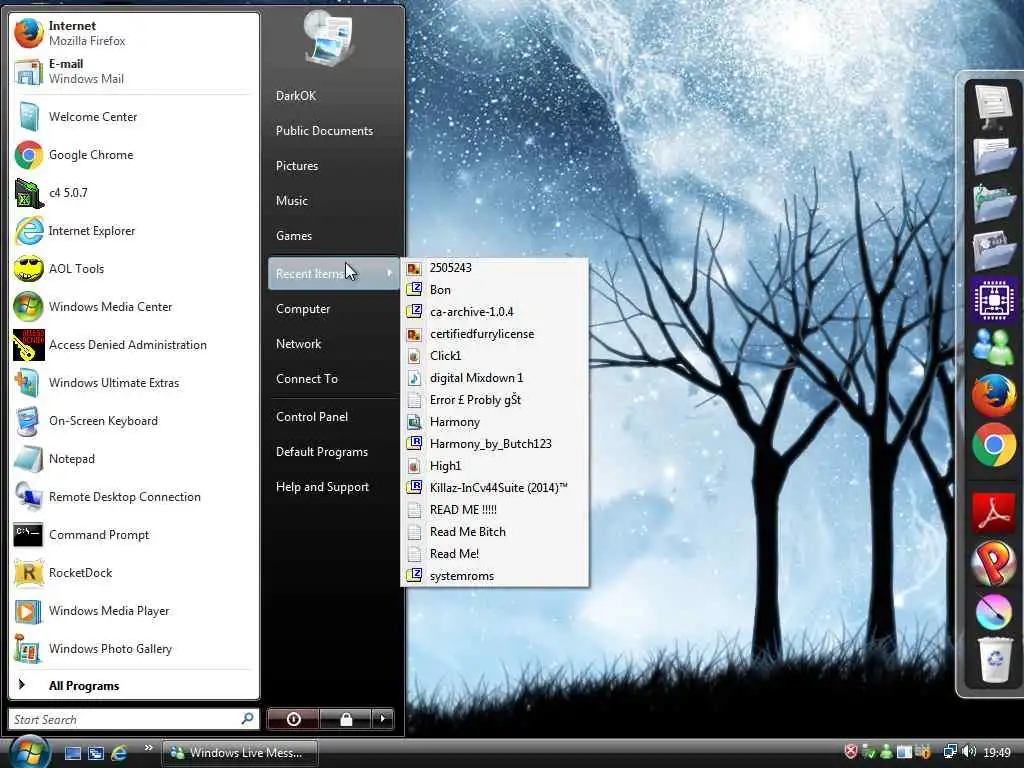Open Games explorer

(333, 236)
